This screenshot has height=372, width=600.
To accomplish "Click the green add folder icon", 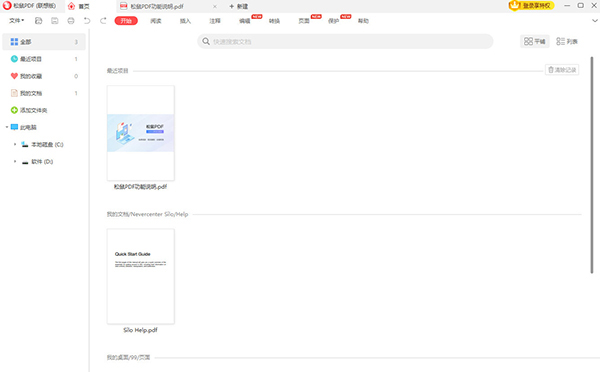I will point(14,110).
